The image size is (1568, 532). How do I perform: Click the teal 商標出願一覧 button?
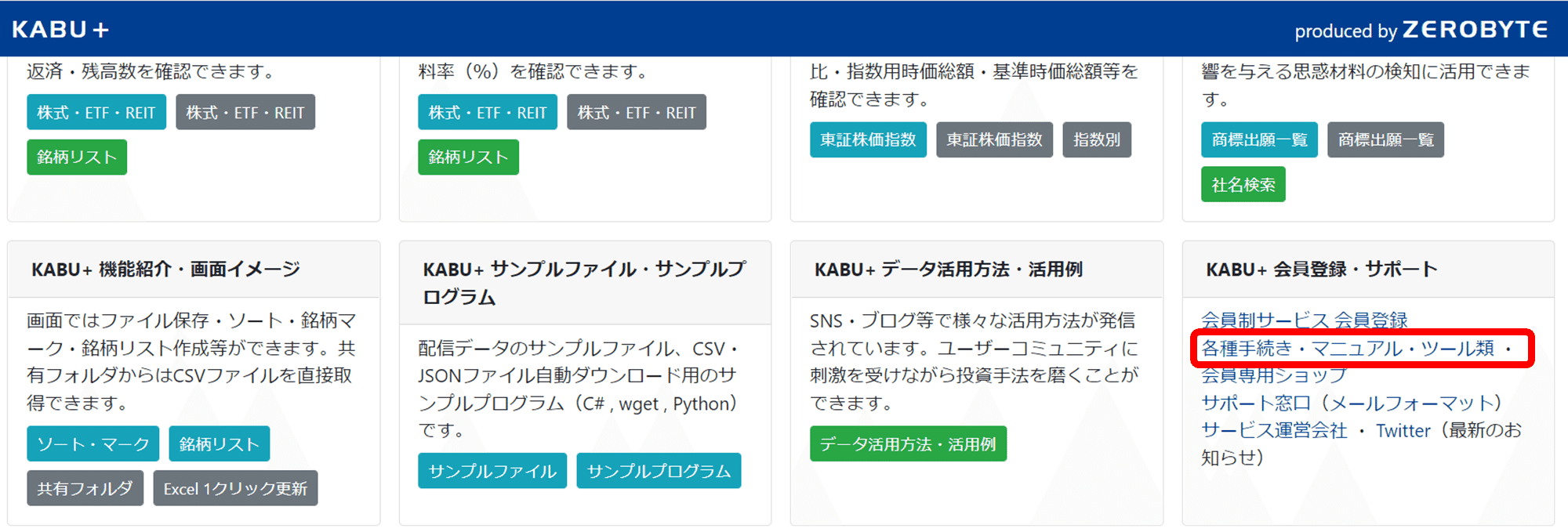(x=1259, y=139)
